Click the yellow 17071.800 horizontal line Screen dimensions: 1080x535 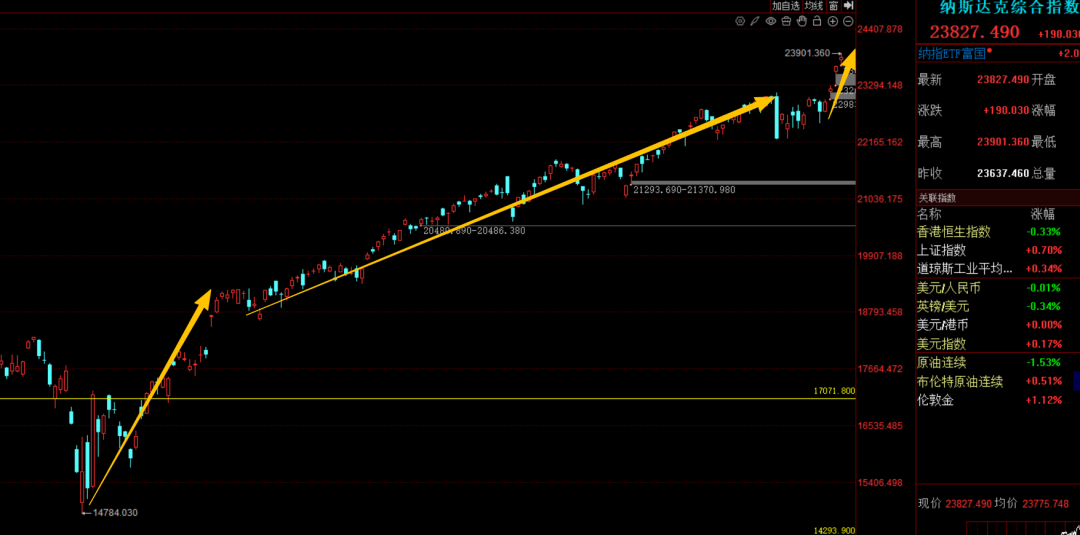[x=400, y=399]
